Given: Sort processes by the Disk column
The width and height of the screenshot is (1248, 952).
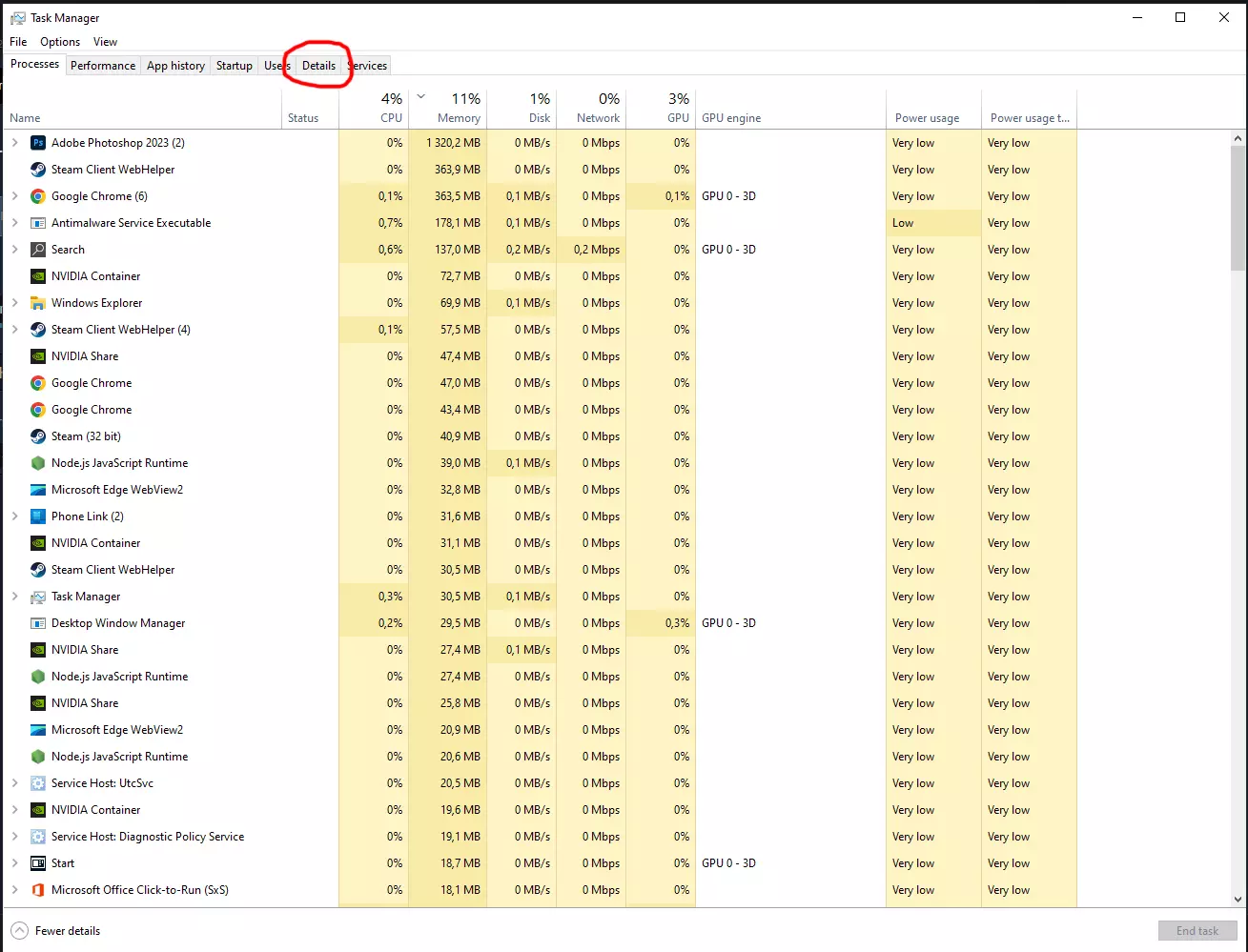Looking at the screenshot, I should click(522, 109).
